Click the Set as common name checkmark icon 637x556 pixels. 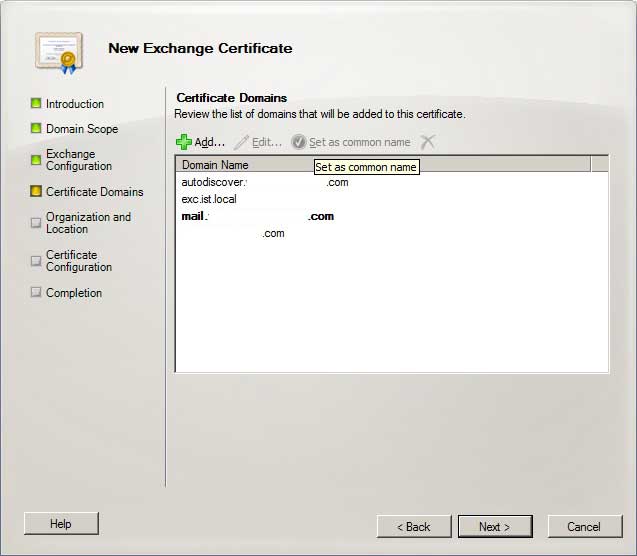298,143
